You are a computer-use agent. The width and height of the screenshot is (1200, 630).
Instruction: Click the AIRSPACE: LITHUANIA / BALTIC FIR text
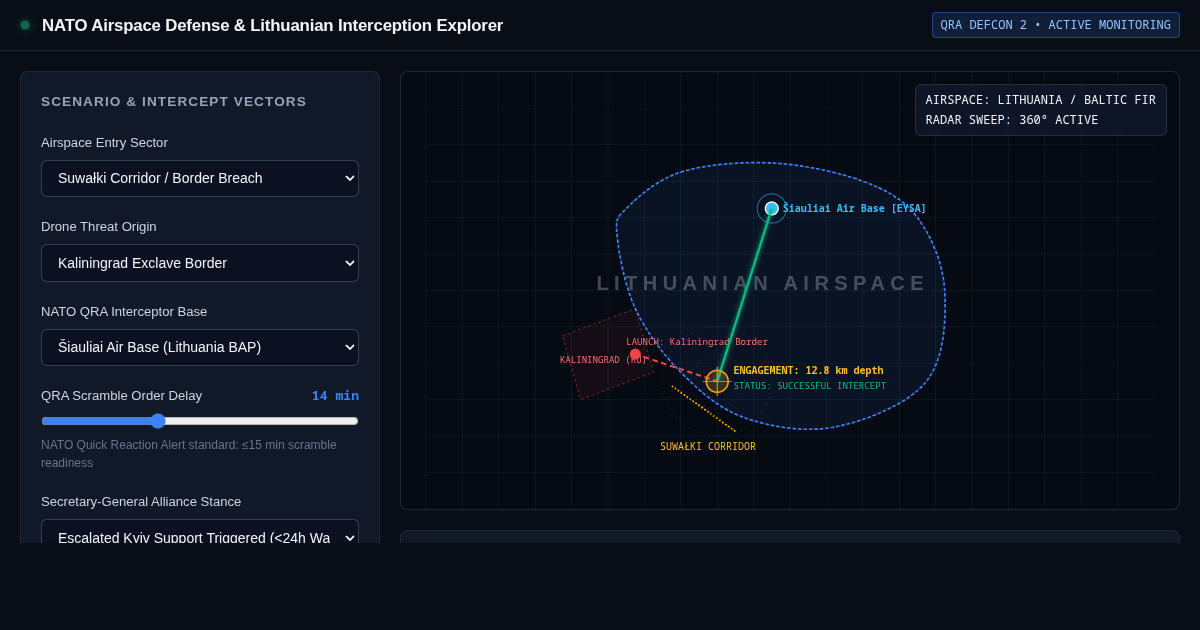[1040, 100]
